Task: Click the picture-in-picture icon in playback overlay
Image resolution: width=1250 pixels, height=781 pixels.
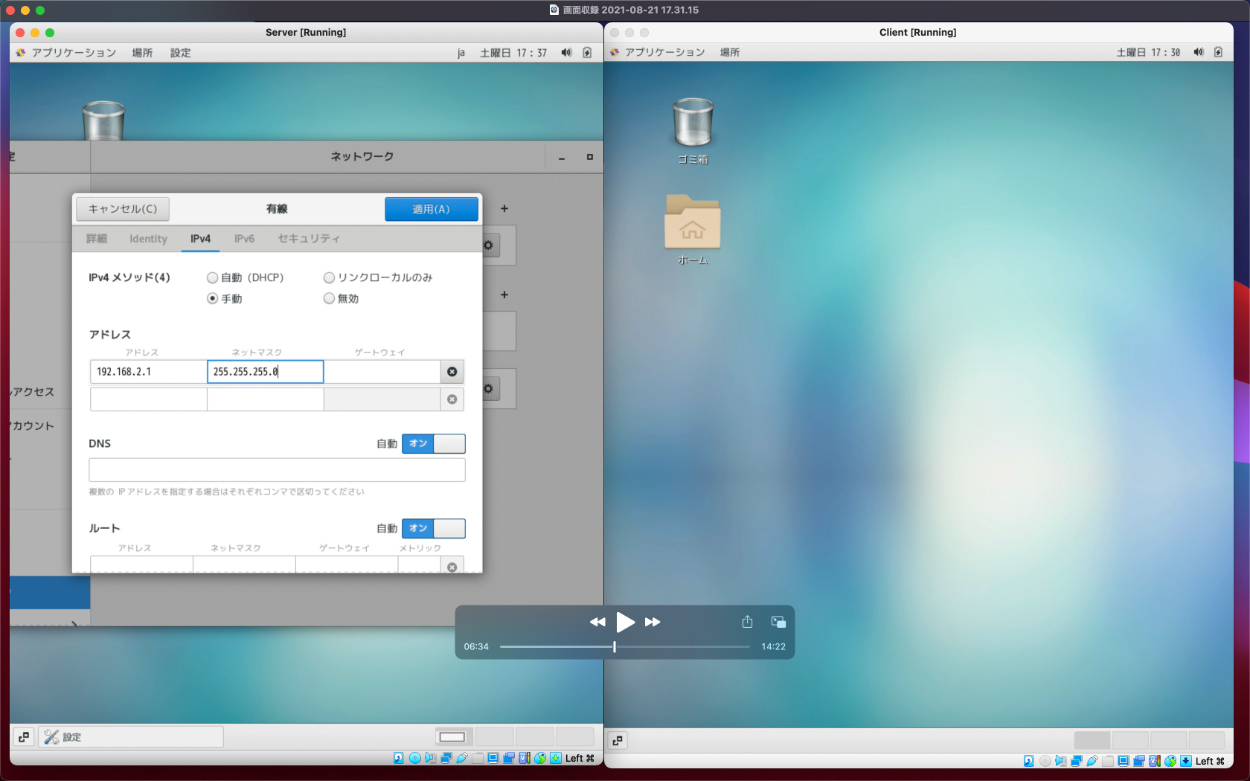Action: [x=778, y=622]
